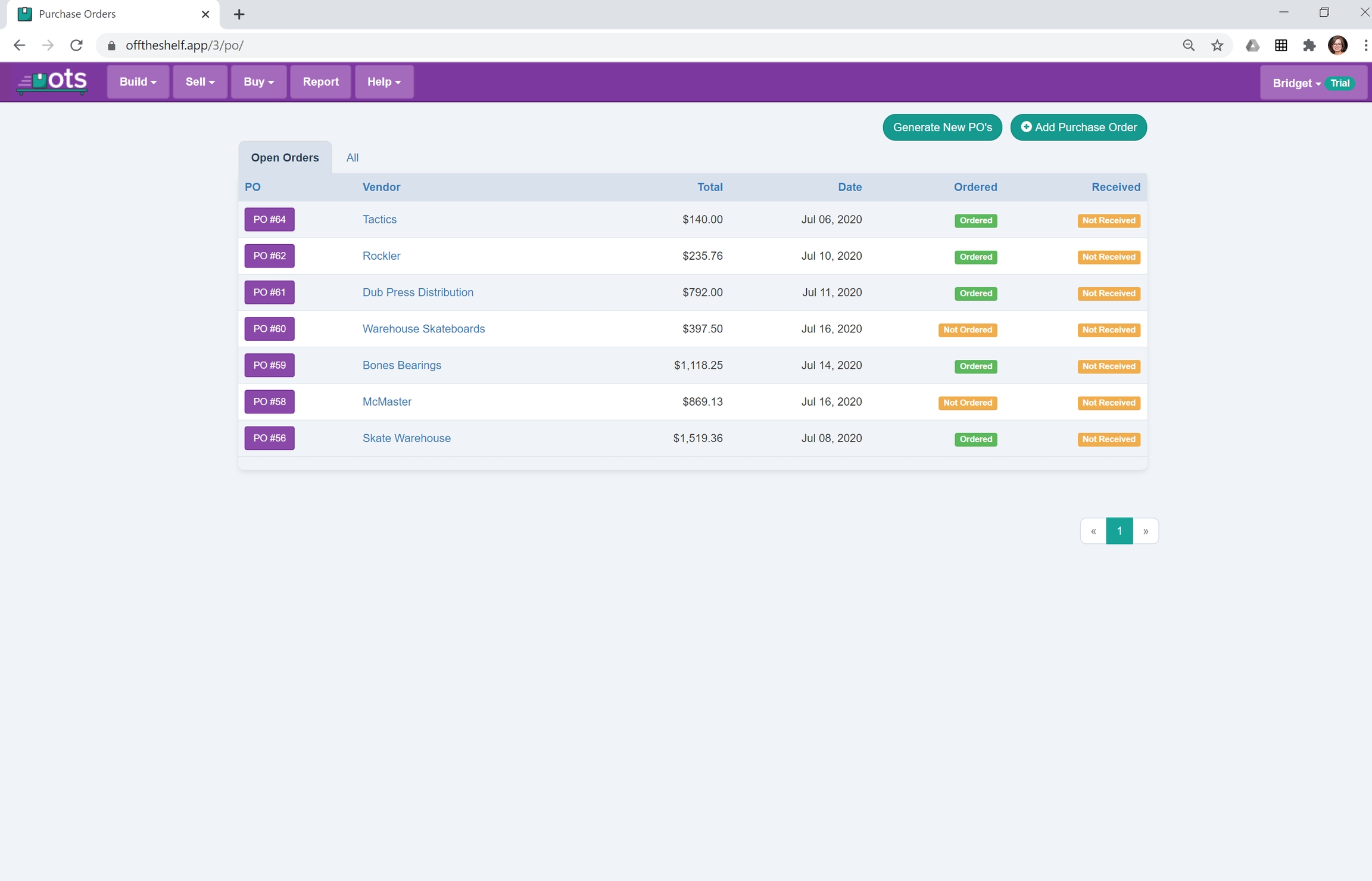This screenshot has height=881, width=1372.
Task: Expand the Build dropdown menu
Action: [138, 82]
